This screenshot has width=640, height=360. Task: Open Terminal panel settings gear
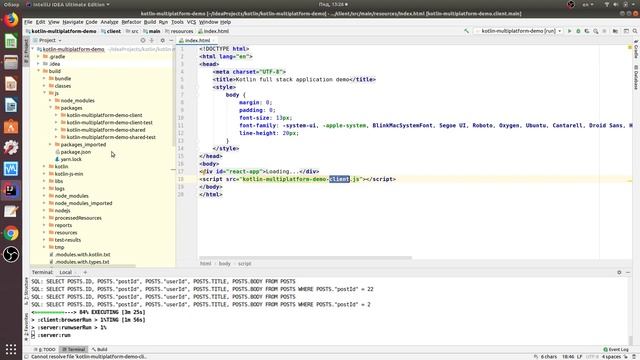click(x=619, y=272)
